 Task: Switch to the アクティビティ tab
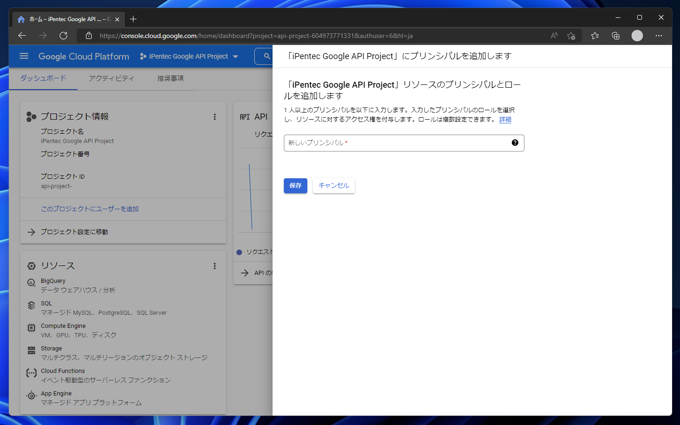(111, 78)
